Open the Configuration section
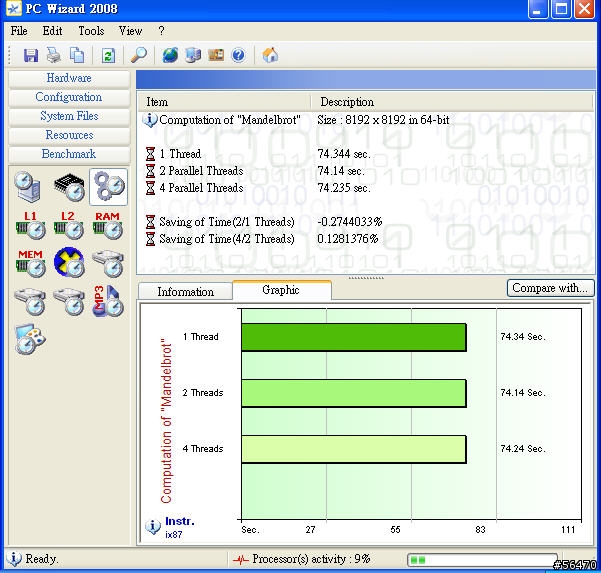Viewport: 601px width, 573px height. point(69,97)
